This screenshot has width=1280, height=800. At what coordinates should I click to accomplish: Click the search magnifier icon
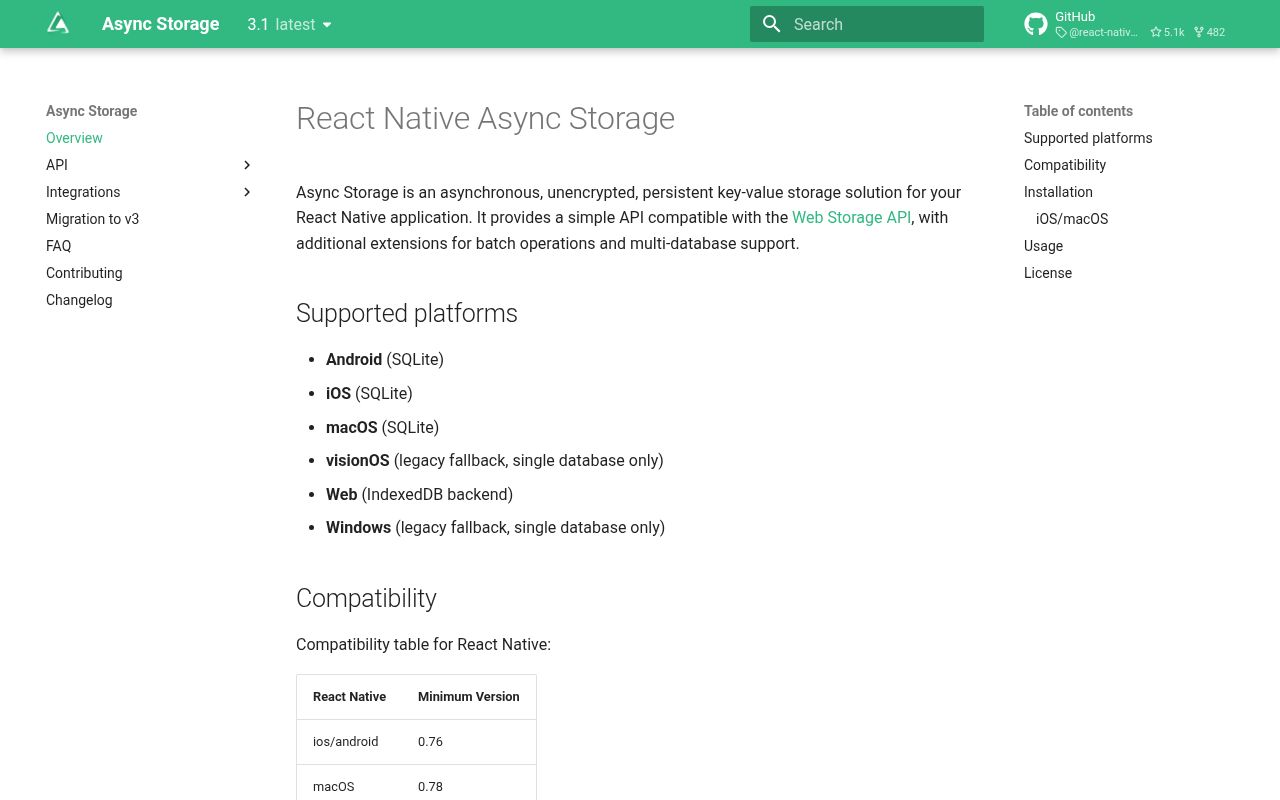(x=771, y=24)
